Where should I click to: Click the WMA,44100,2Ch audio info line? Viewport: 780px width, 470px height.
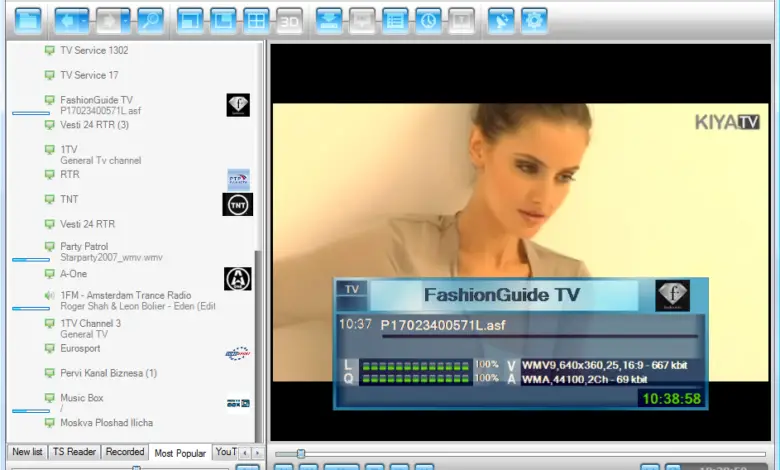click(585, 380)
